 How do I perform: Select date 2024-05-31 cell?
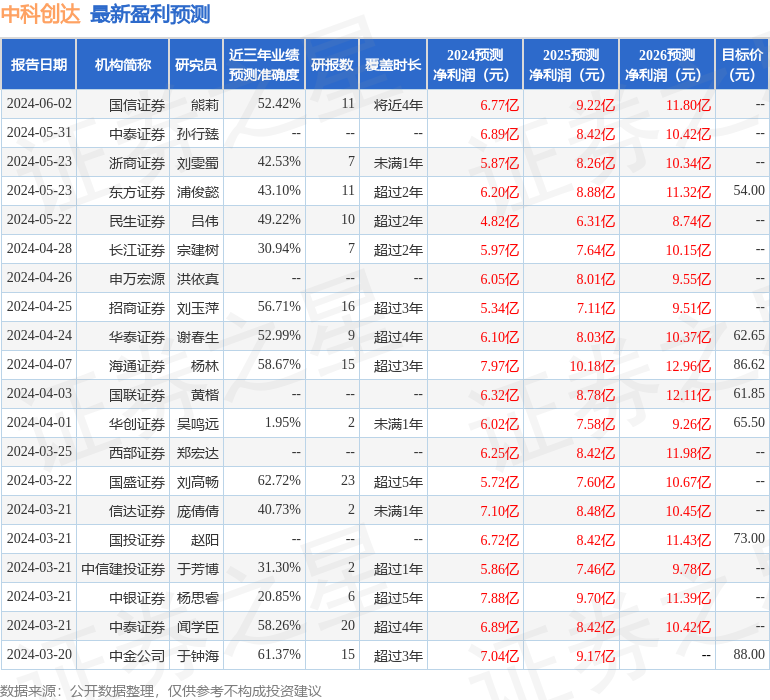click(x=39, y=133)
